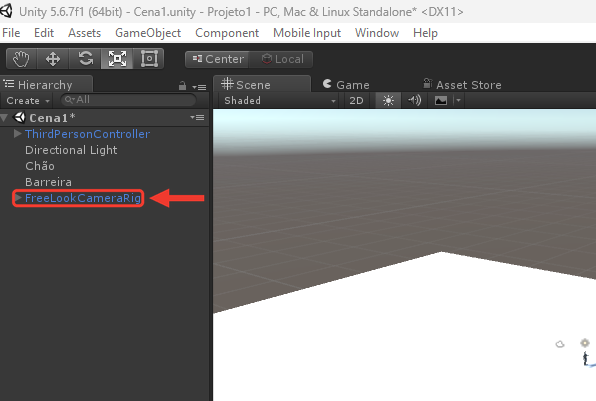Image resolution: width=596 pixels, height=401 pixels.
Task: Select the Rotate tool
Action: [85, 59]
